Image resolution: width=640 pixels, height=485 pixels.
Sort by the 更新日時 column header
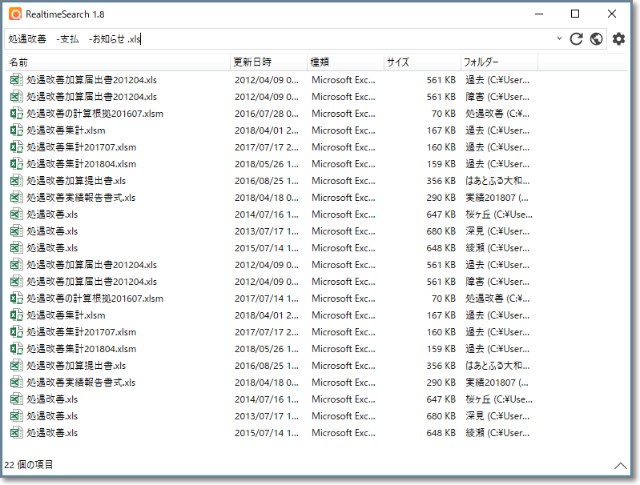click(x=252, y=62)
